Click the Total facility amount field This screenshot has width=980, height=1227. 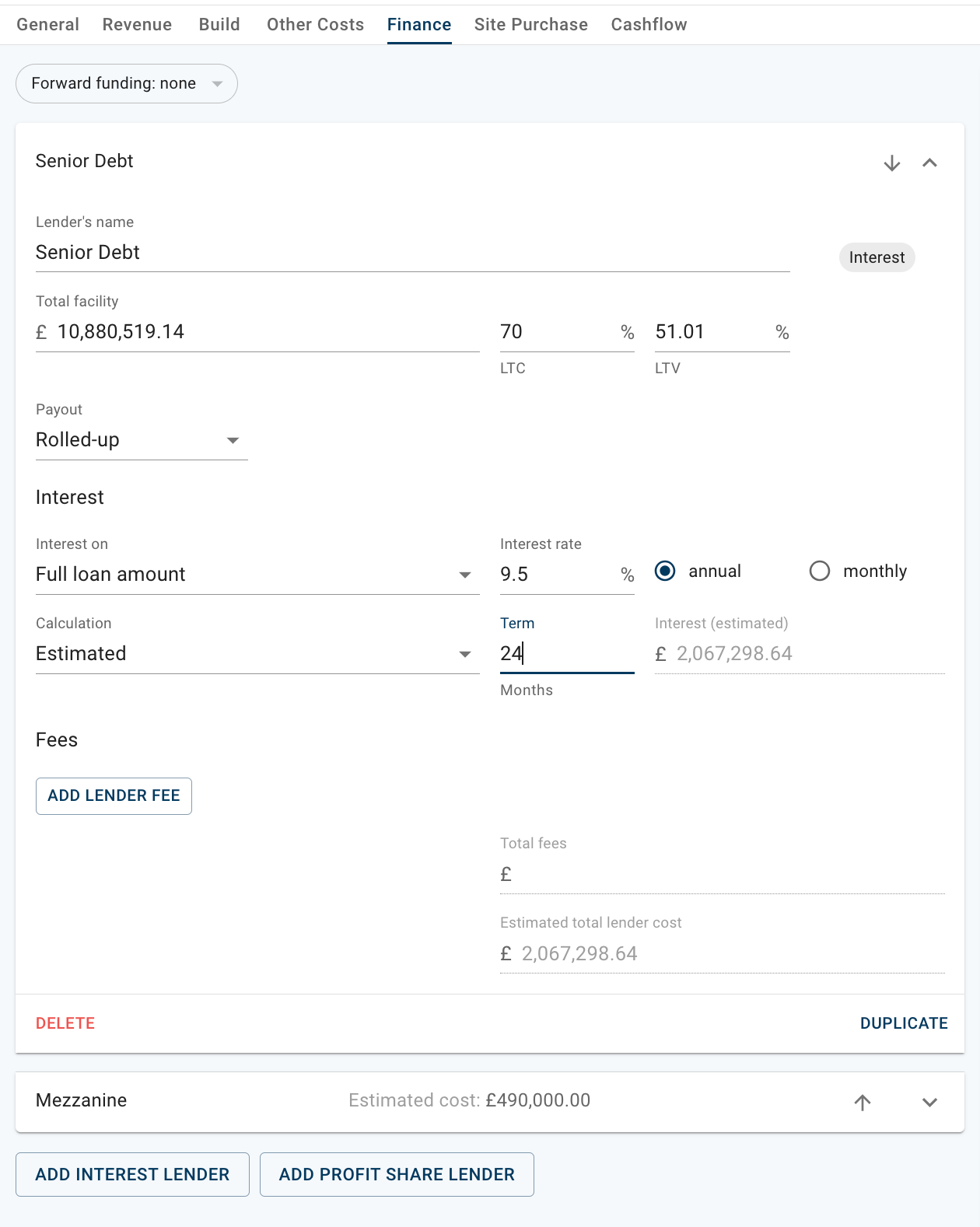coord(264,332)
